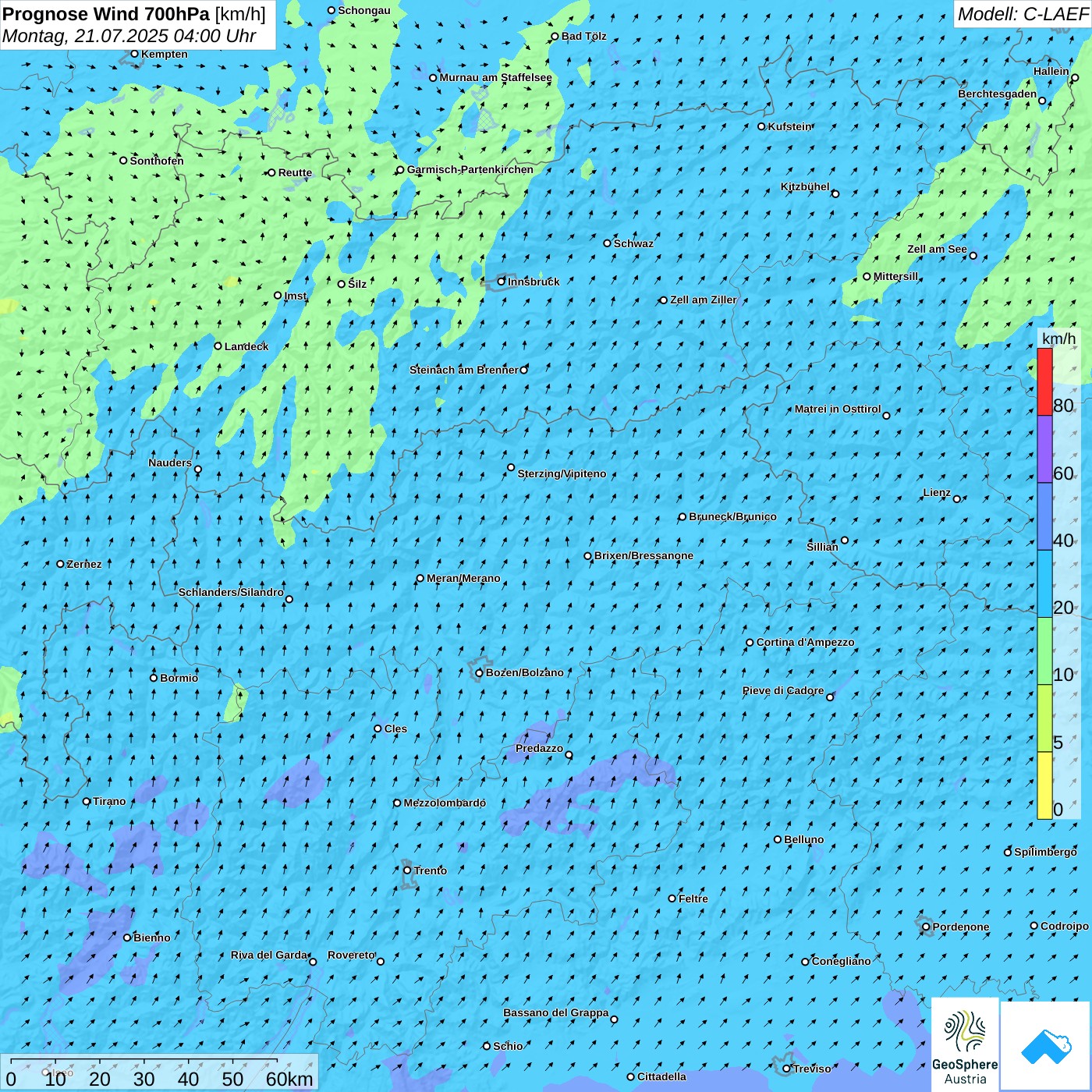Click the Murnau am Staffelsee label
The height and width of the screenshot is (1092, 1092).
tap(496, 77)
